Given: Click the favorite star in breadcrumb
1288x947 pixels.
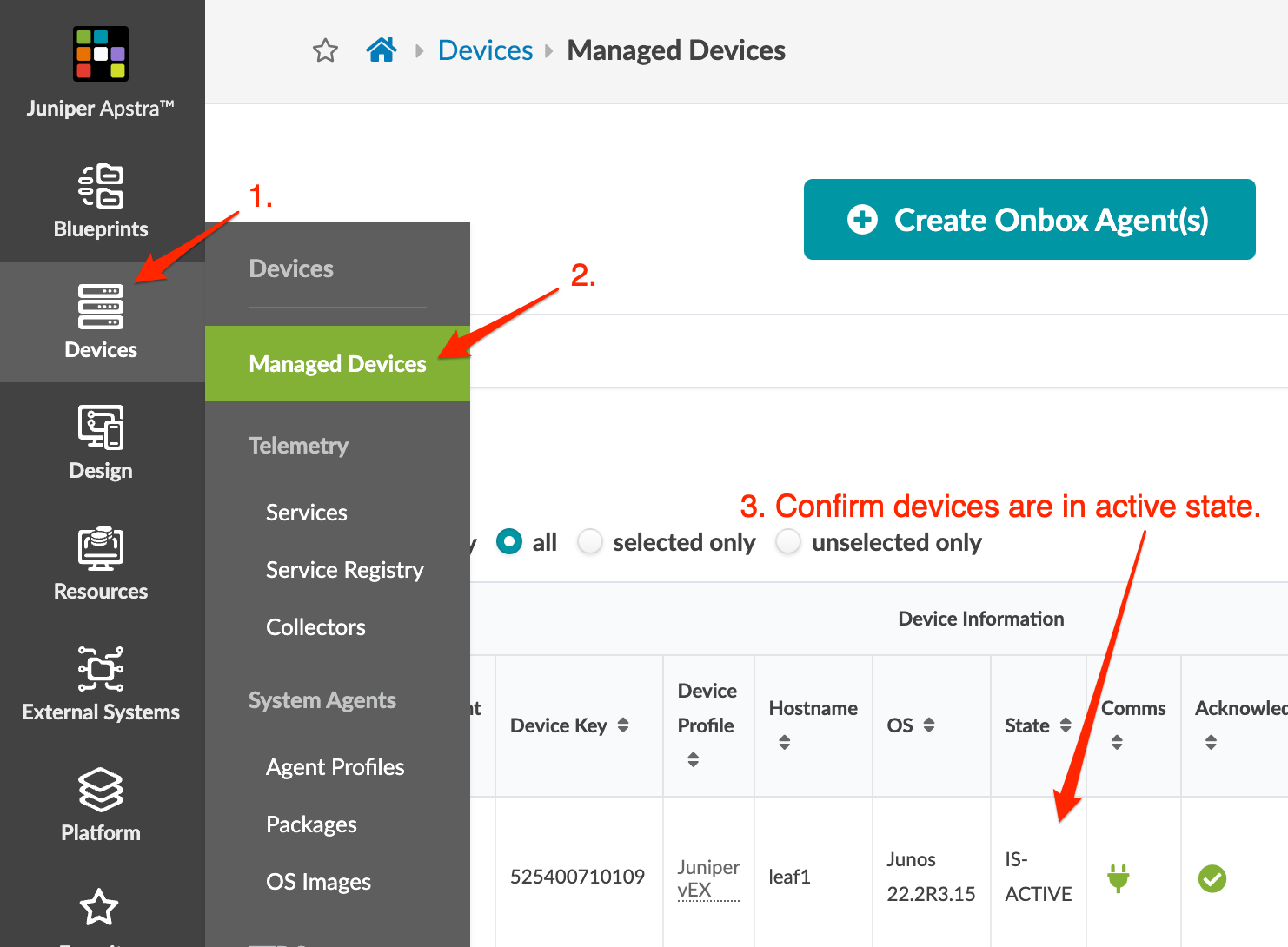Looking at the screenshot, I should 325,50.
